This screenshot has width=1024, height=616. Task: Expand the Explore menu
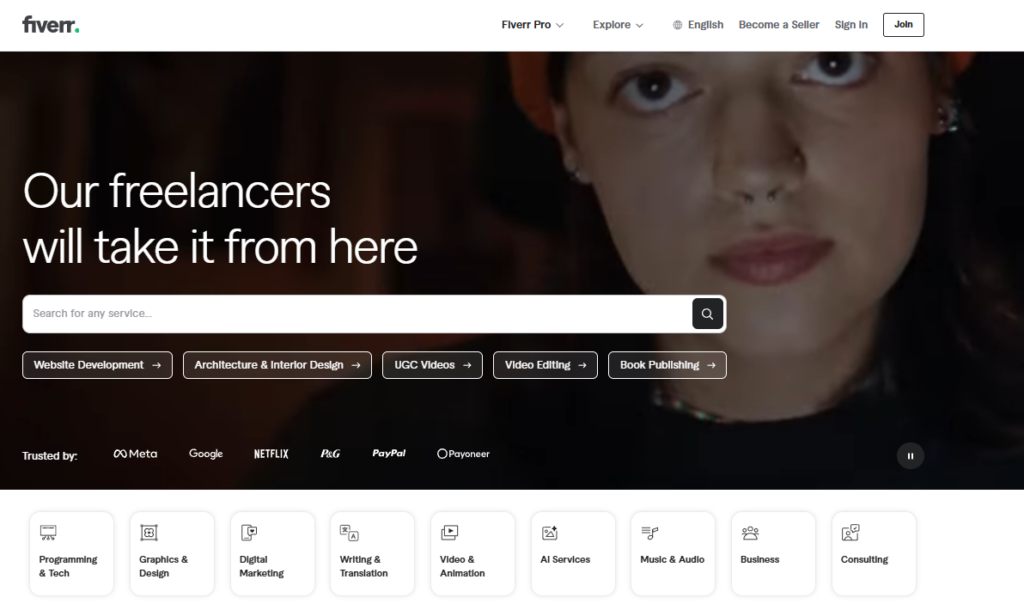pos(617,25)
